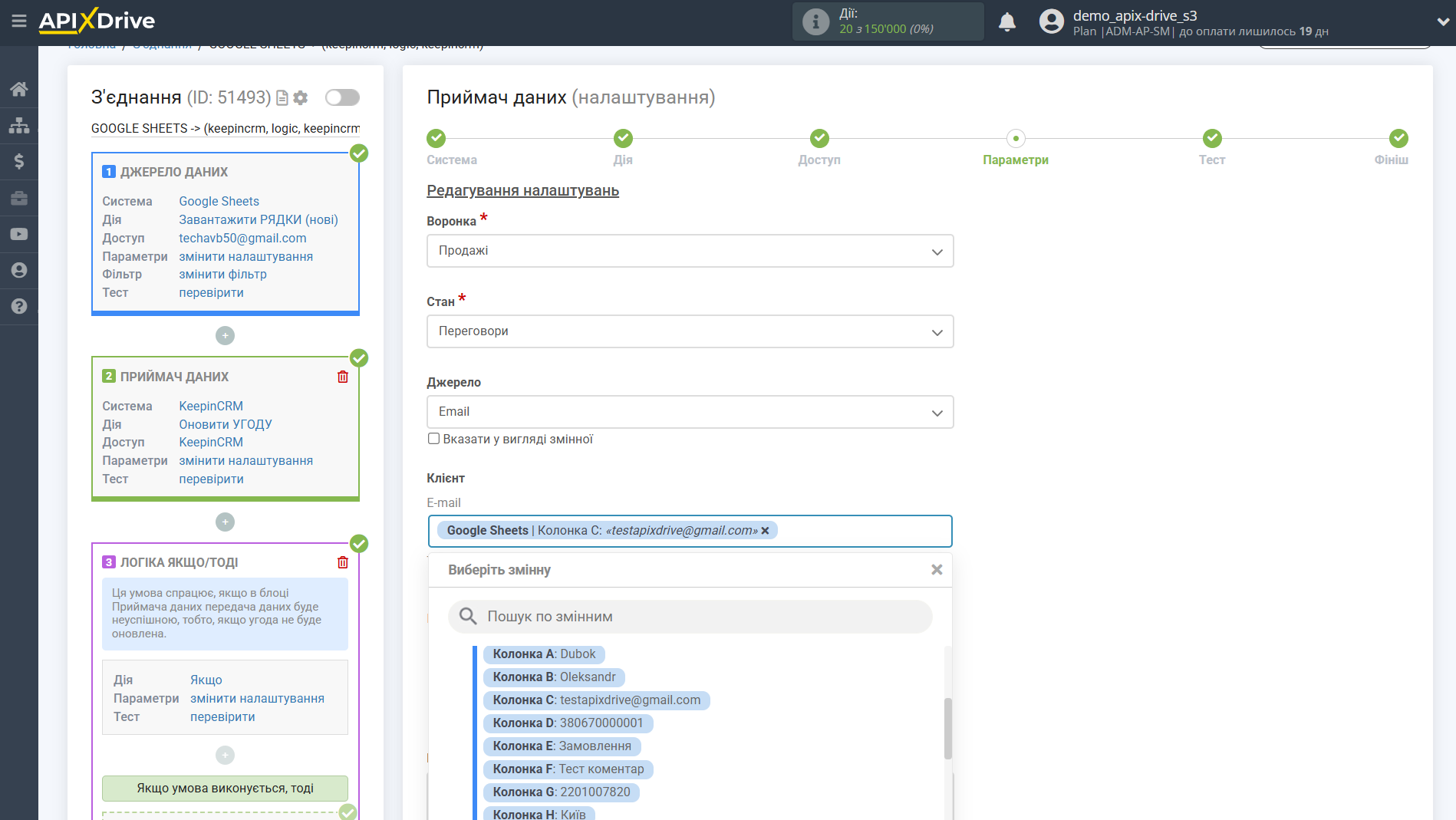
Task: Click source 'змінити налаштування' link
Action: click(245, 256)
